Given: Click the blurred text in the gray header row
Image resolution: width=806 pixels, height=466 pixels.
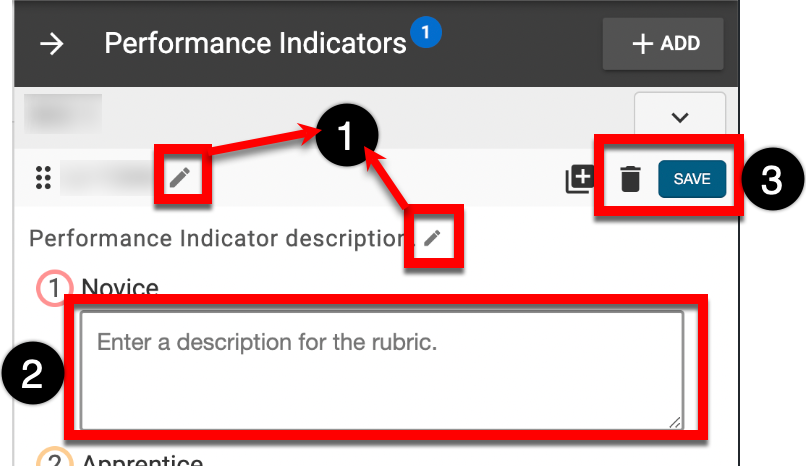Looking at the screenshot, I should [x=62, y=110].
